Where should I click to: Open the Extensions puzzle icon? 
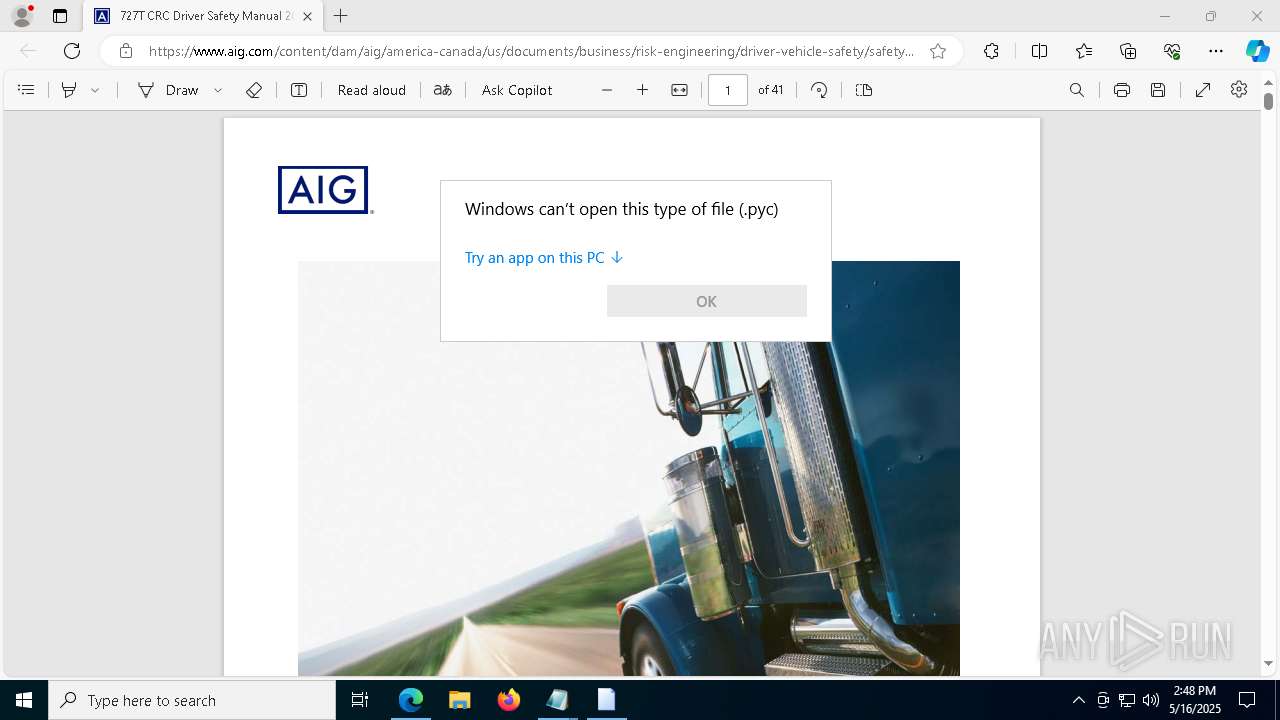coord(991,51)
